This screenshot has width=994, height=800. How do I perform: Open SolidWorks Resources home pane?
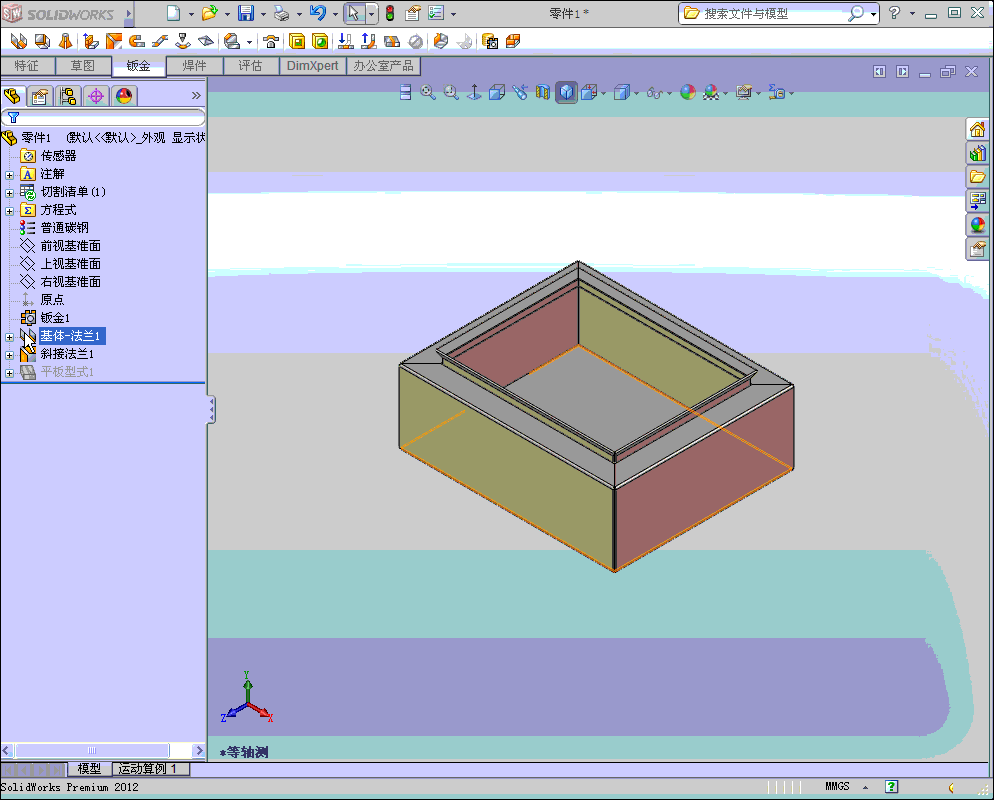(978, 129)
